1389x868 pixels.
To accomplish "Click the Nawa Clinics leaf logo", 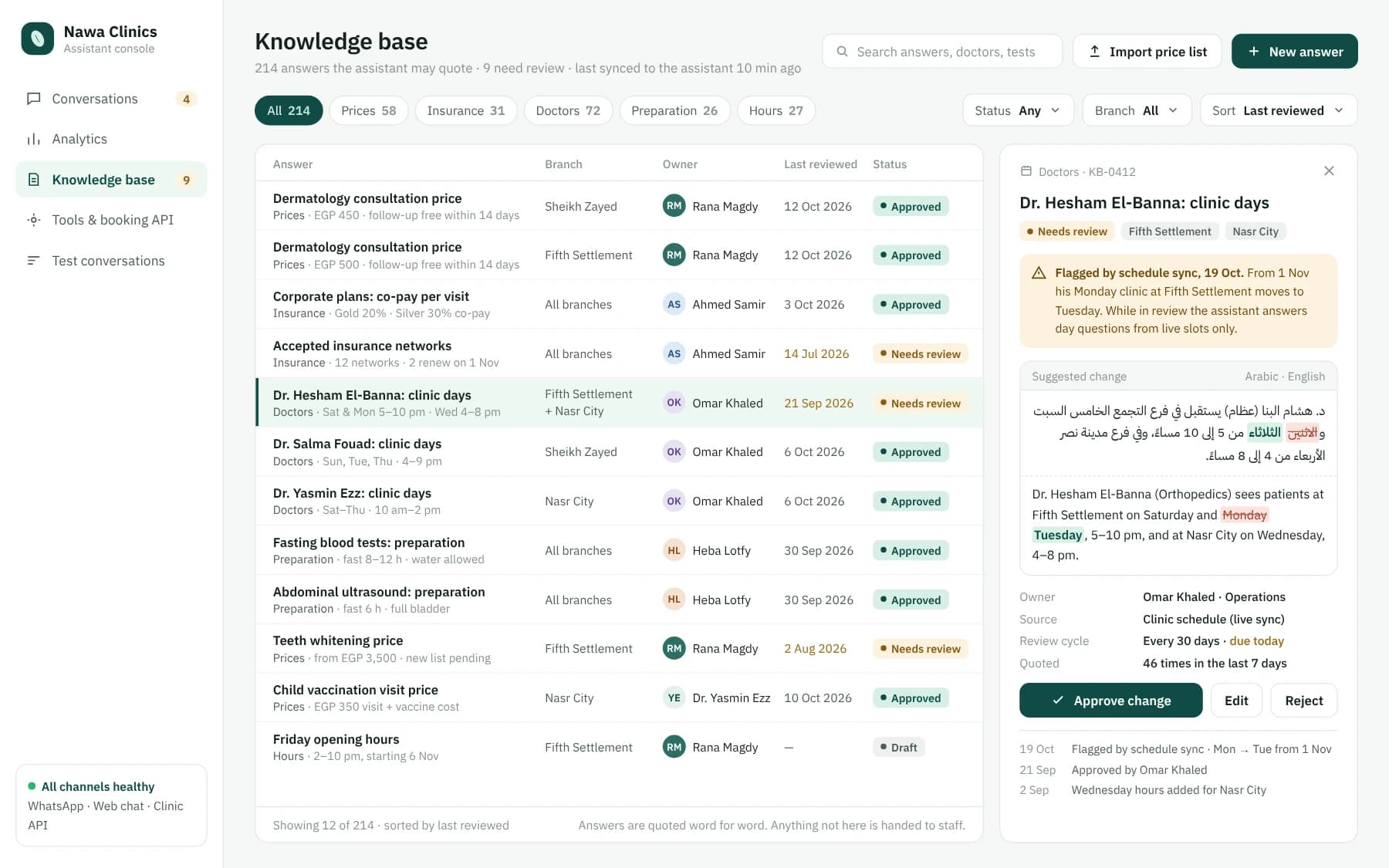I will coord(37,39).
